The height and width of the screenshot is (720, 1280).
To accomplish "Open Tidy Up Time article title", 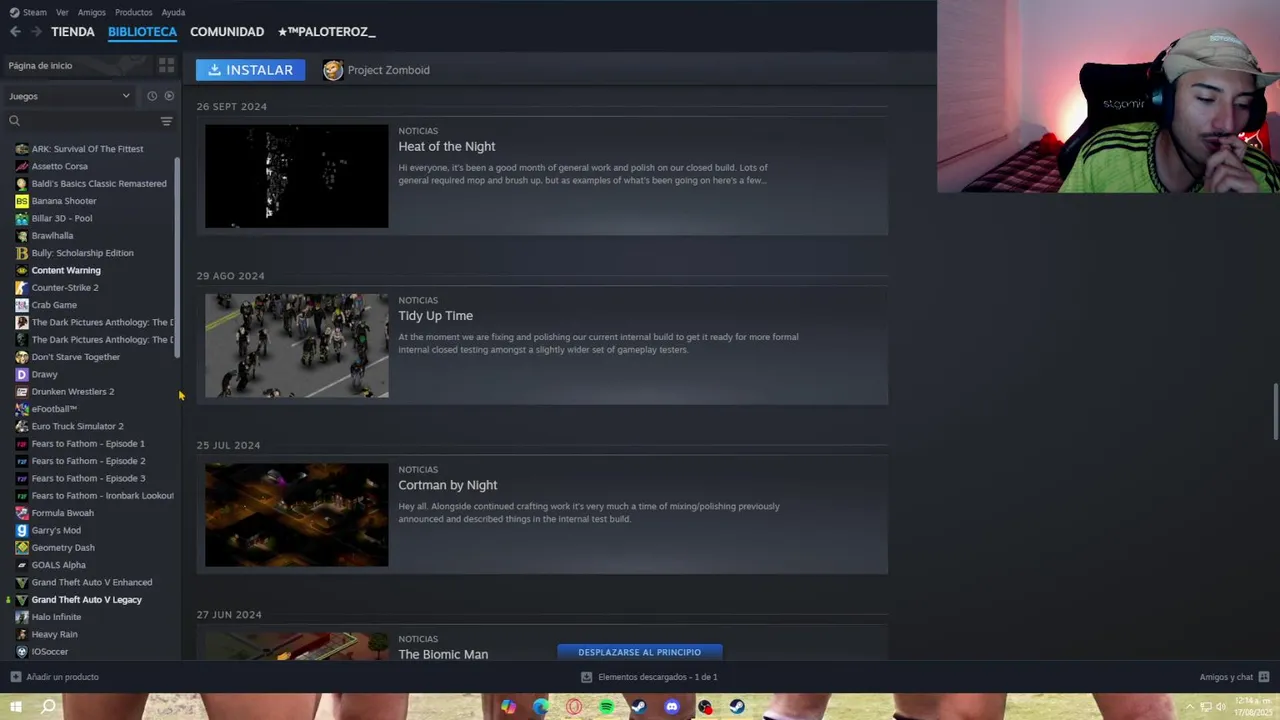I will 436,316.
